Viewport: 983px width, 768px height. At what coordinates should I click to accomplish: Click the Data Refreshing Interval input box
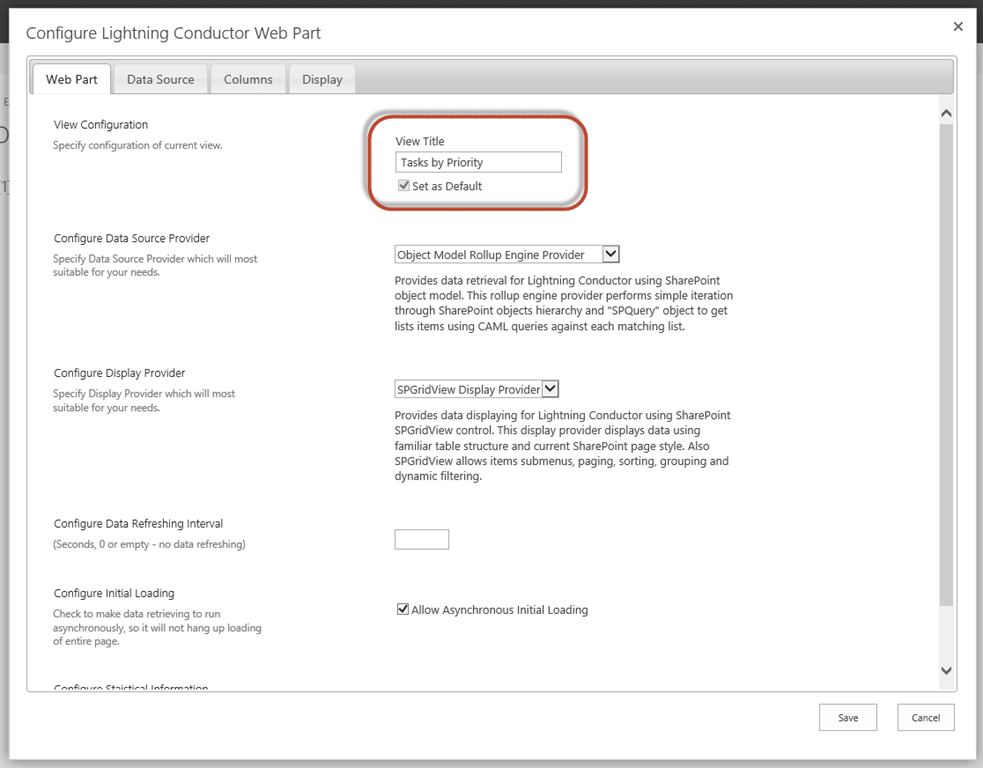421,539
